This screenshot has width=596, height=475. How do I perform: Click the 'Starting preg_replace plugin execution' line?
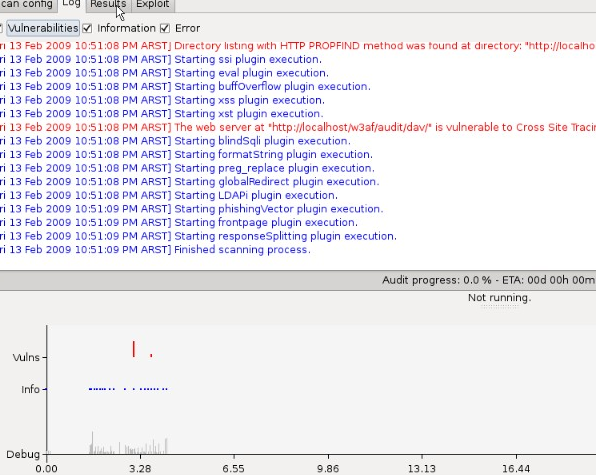pos(187,168)
